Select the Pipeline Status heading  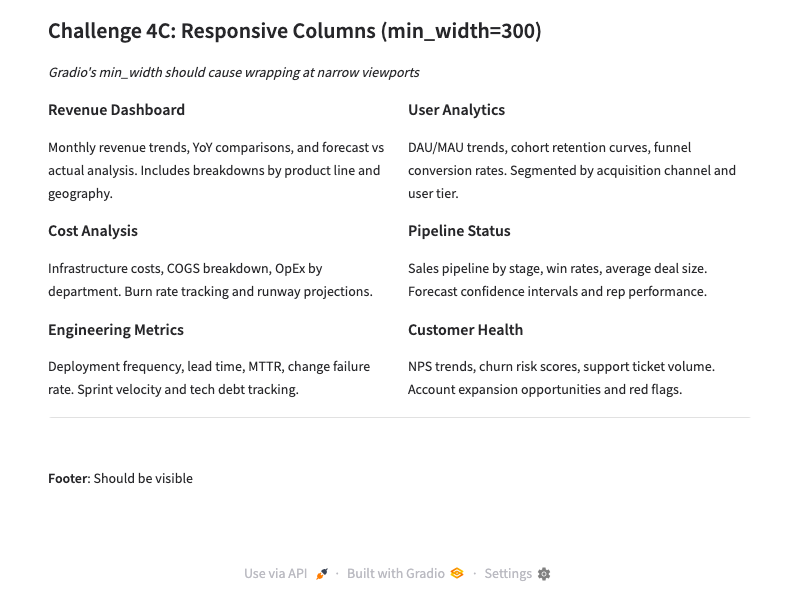click(x=459, y=231)
